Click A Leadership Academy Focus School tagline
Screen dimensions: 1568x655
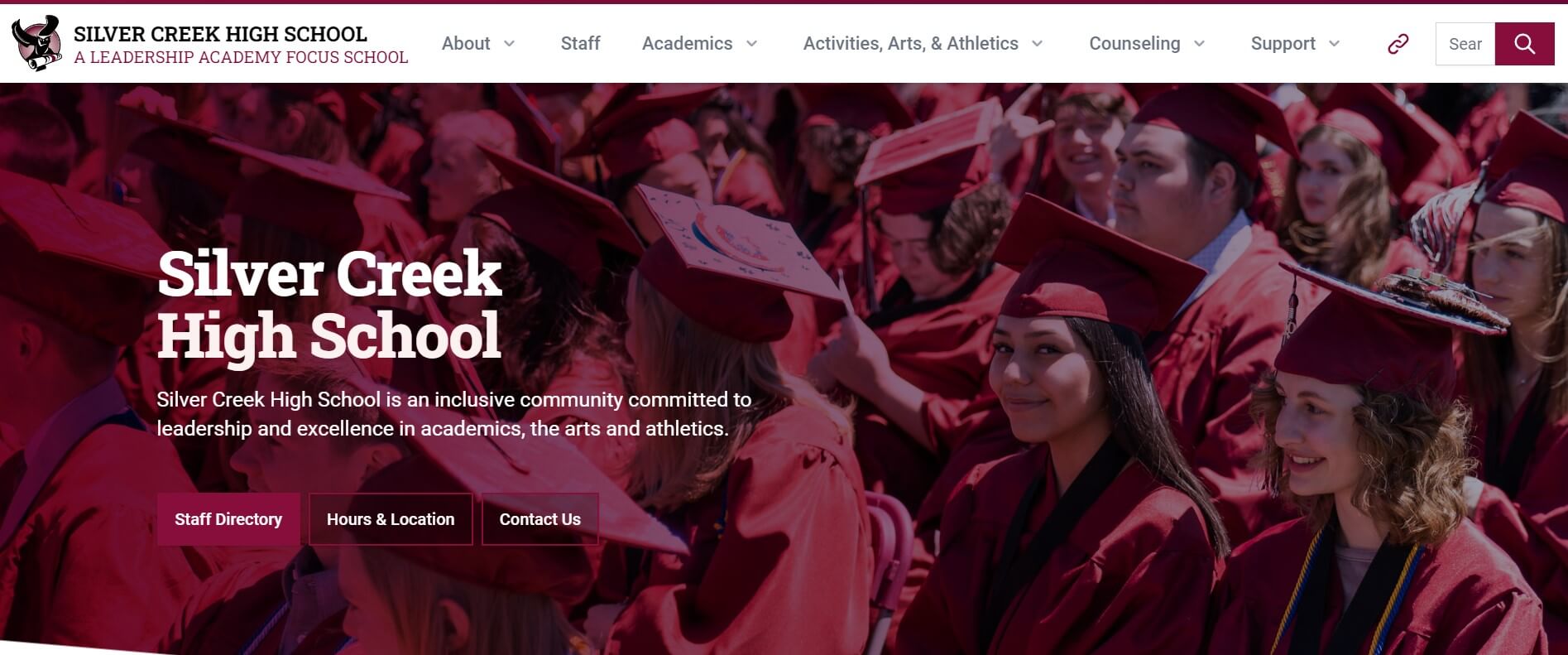pos(241,57)
